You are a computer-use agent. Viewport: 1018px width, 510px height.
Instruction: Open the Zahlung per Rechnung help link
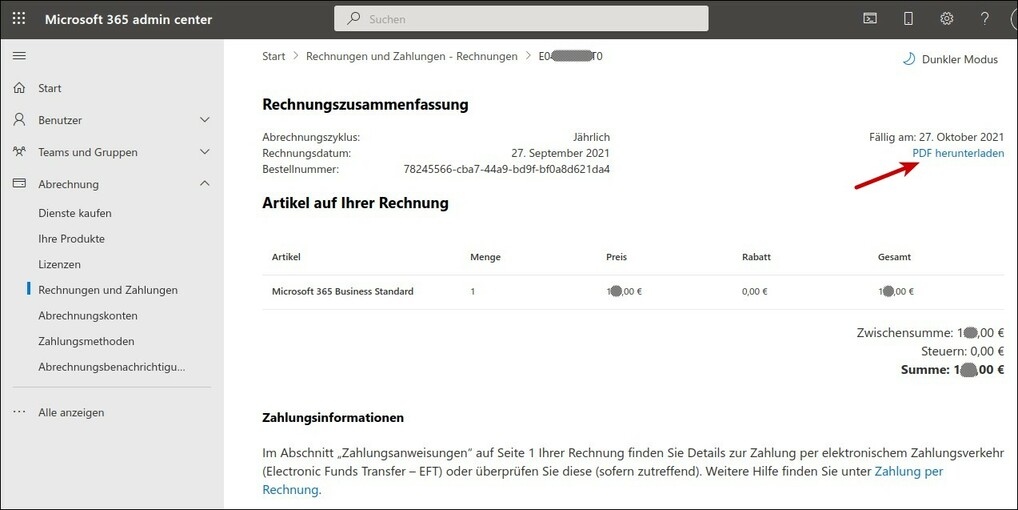pos(908,471)
